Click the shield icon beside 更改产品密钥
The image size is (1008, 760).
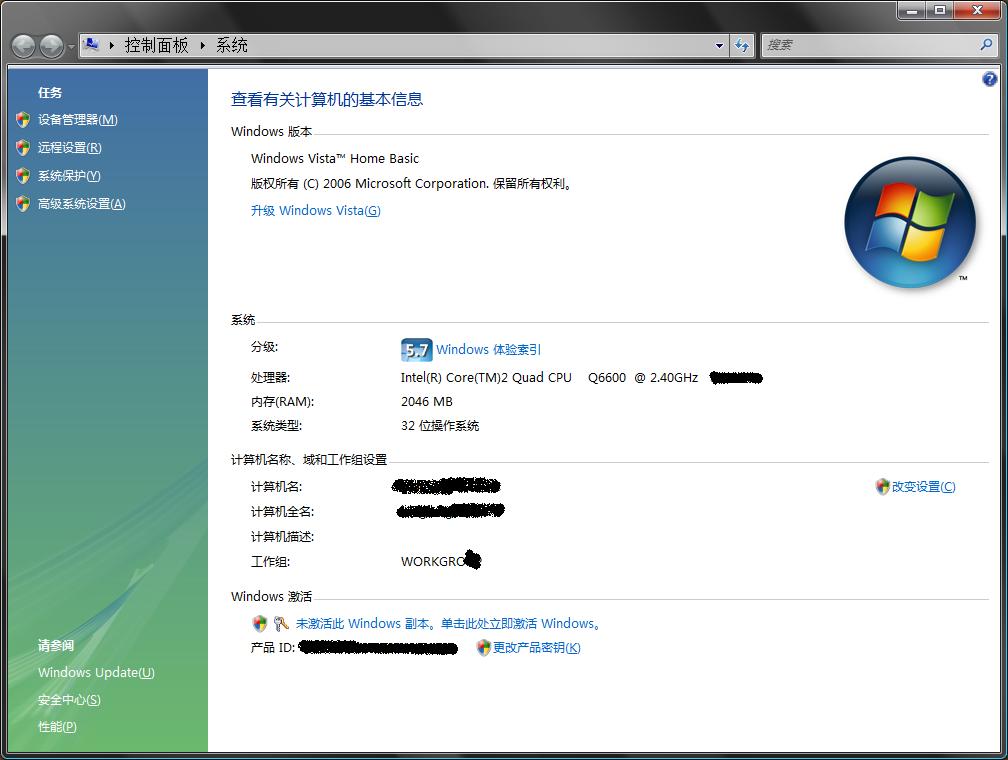[483, 647]
